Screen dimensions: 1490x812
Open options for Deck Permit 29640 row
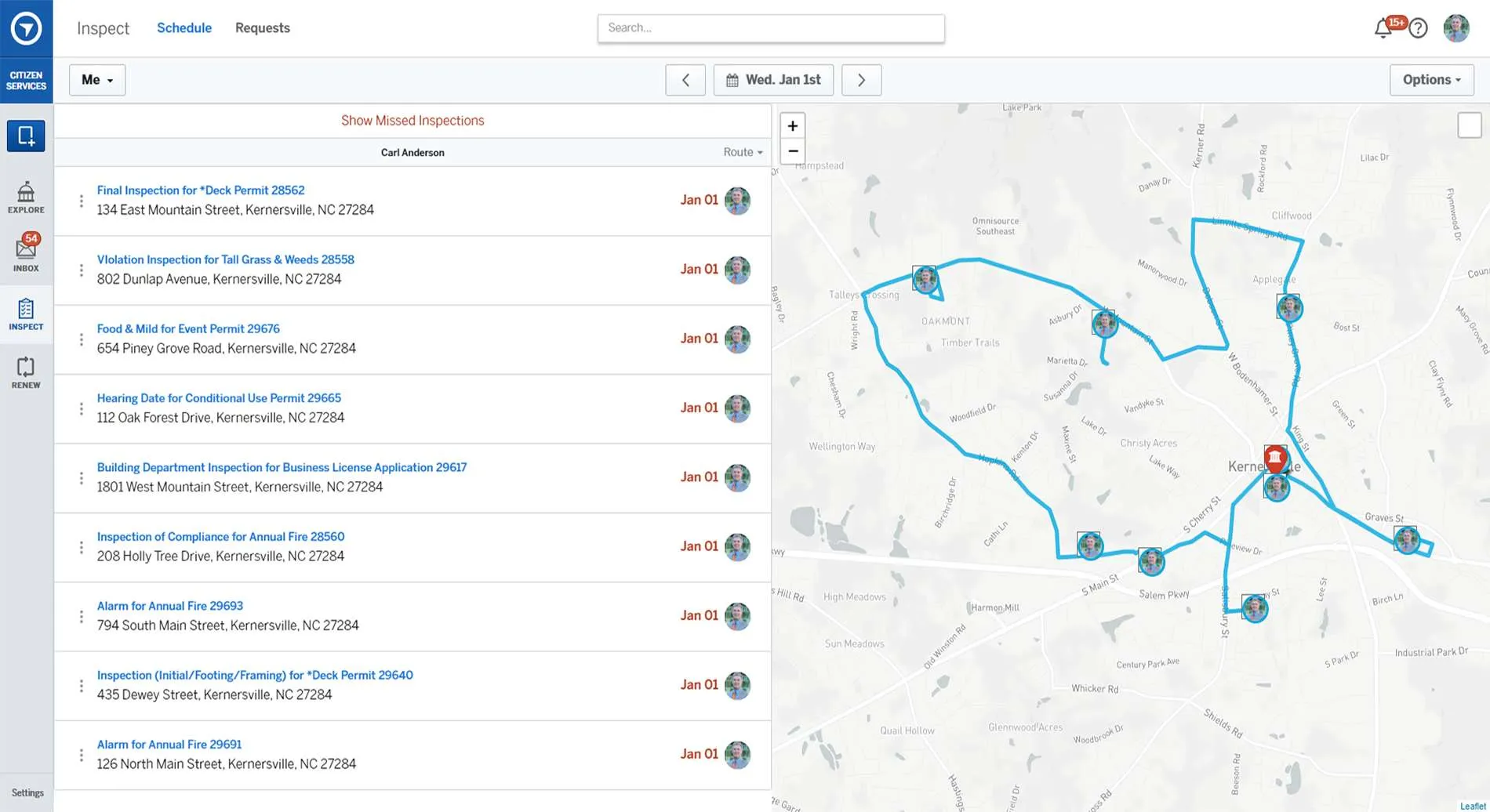81,685
